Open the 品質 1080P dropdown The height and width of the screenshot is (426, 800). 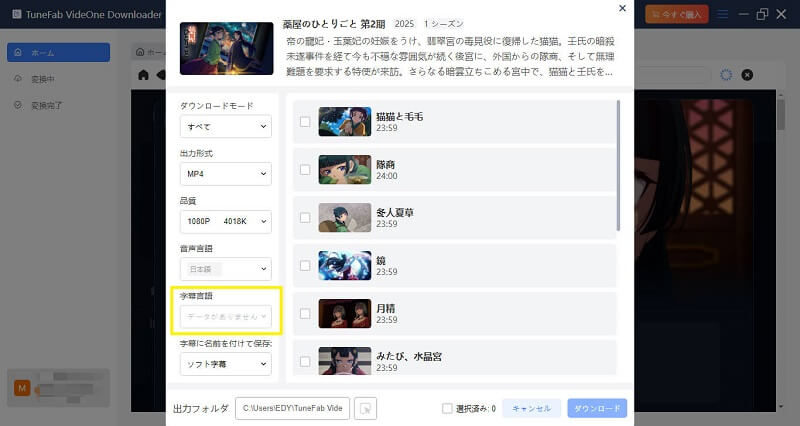tap(226, 221)
